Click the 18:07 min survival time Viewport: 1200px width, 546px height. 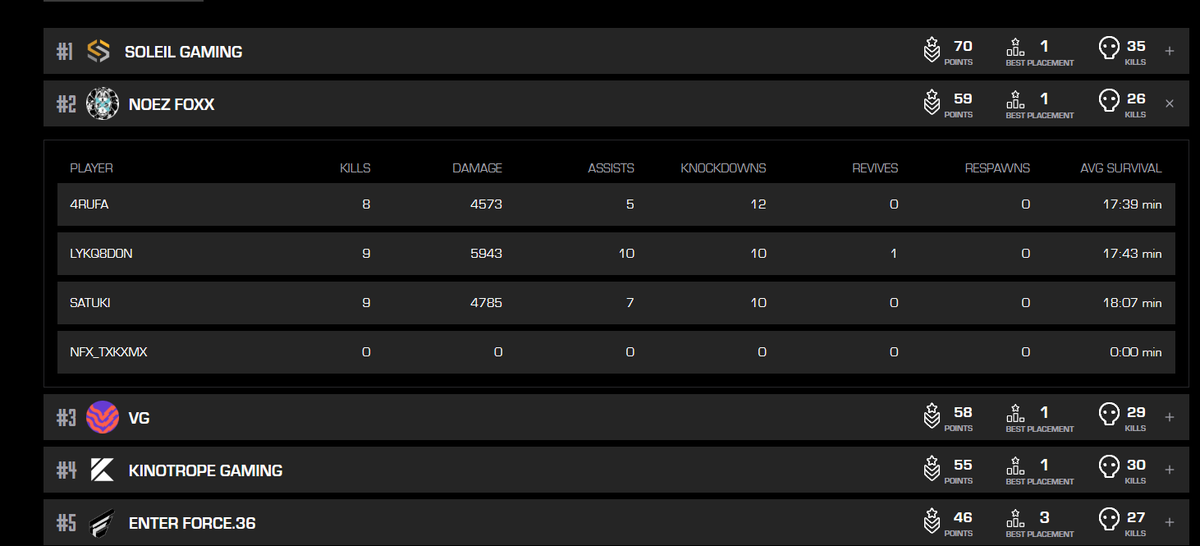[1132, 302]
